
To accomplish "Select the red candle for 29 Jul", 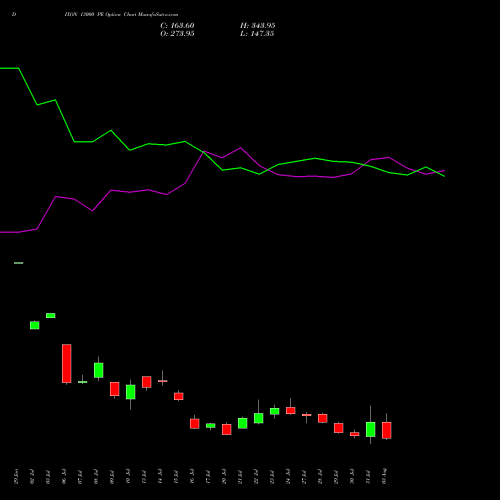I will pyautogui.click(x=339, y=428).
